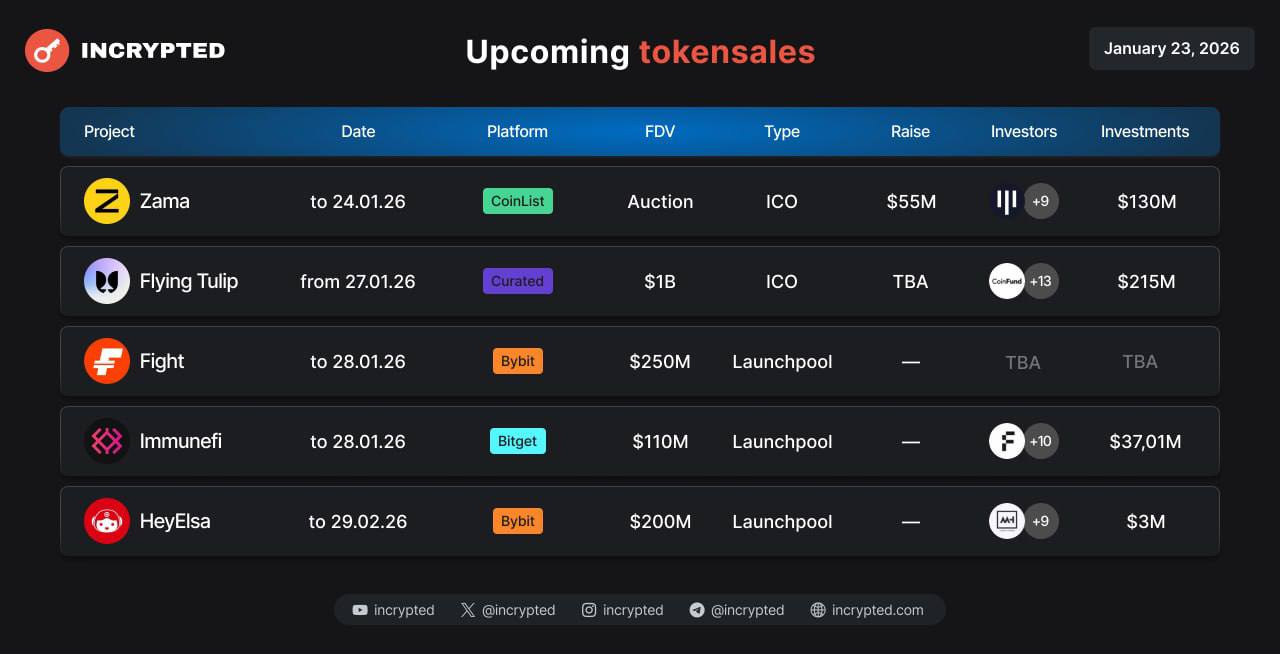
Task: Open the Telegram @incrypted link
Action: [737, 610]
